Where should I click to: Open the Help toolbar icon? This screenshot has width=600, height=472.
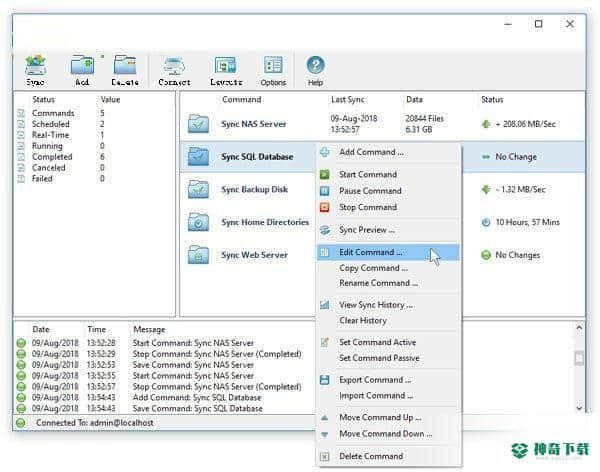[x=315, y=65]
